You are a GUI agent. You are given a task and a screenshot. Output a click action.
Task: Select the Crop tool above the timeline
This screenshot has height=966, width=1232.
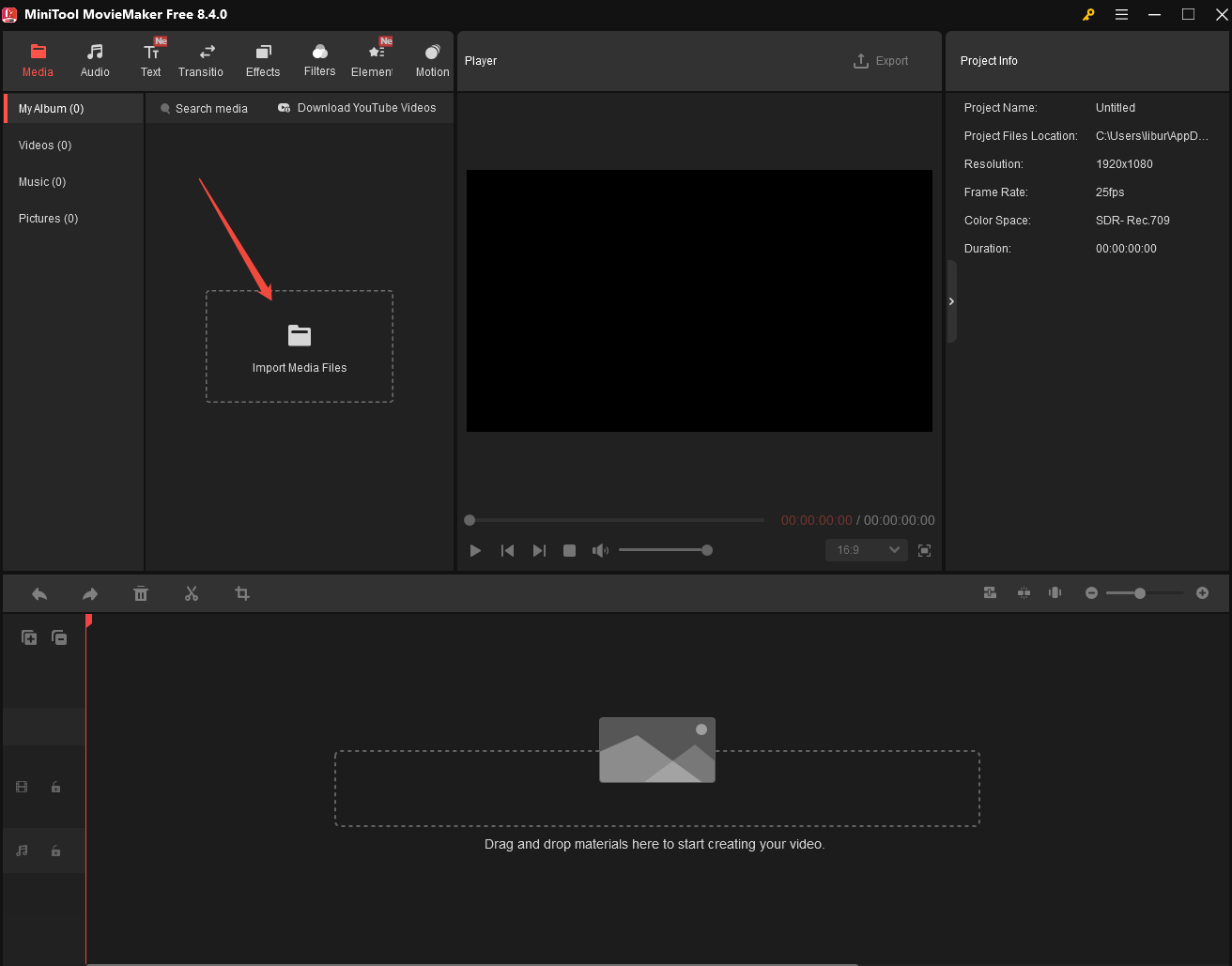[x=242, y=593]
